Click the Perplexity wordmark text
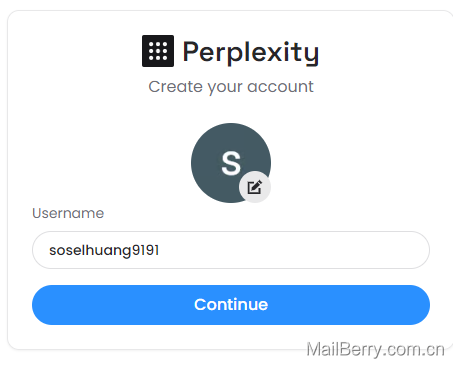 pyautogui.click(x=251, y=52)
